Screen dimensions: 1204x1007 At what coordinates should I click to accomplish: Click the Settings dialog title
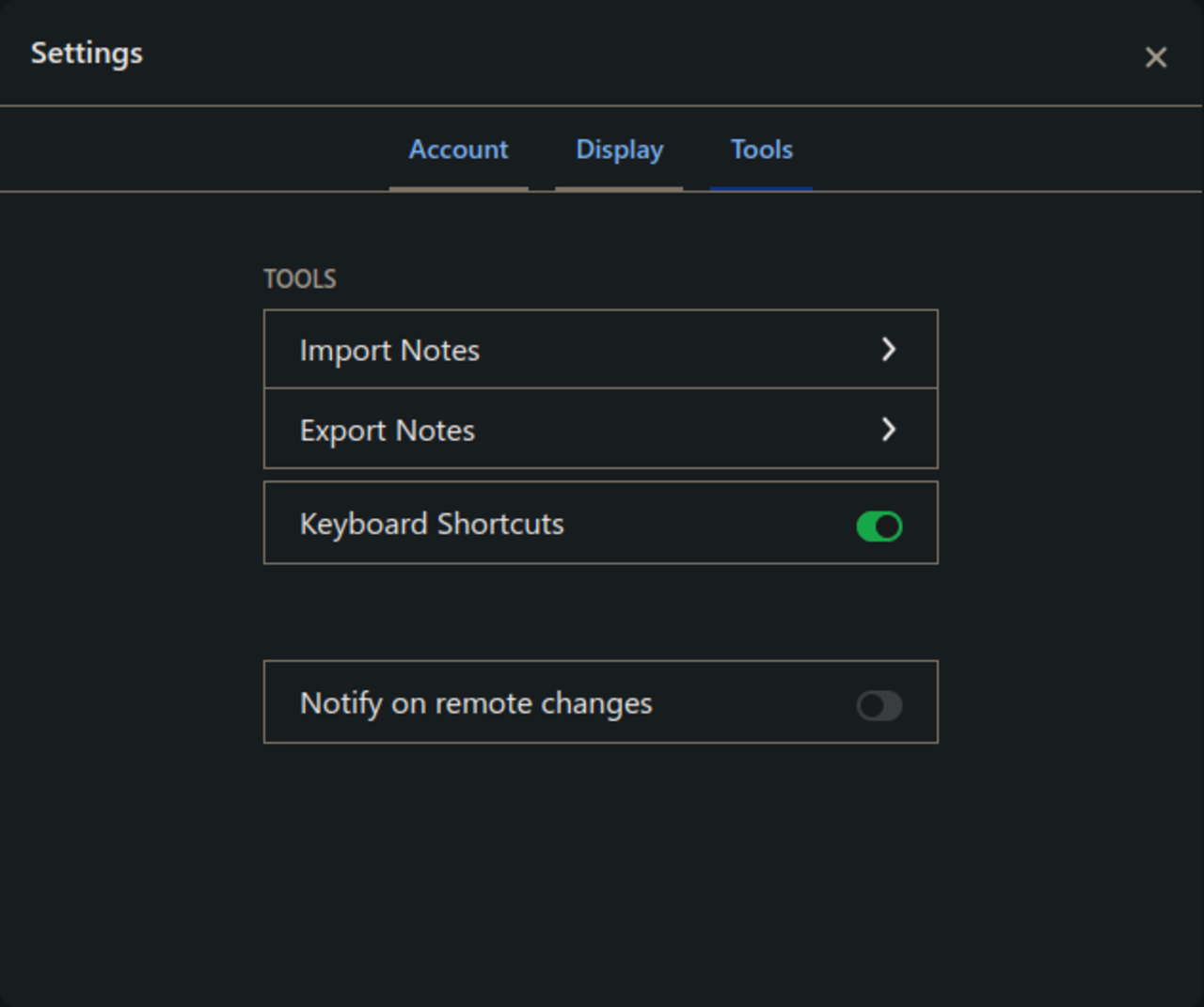(x=87, y=54)
